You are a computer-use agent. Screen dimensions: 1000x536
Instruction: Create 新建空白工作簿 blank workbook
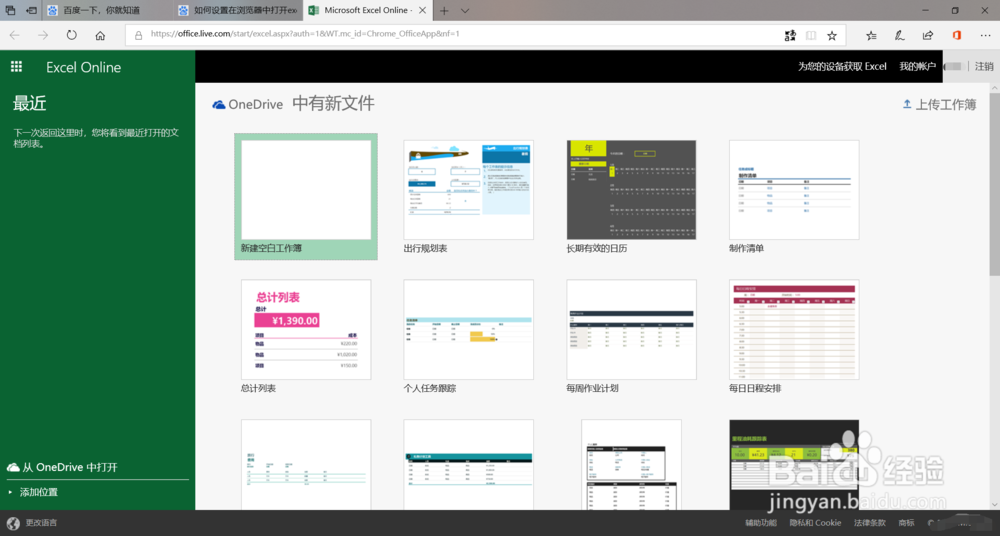[305, 197]
